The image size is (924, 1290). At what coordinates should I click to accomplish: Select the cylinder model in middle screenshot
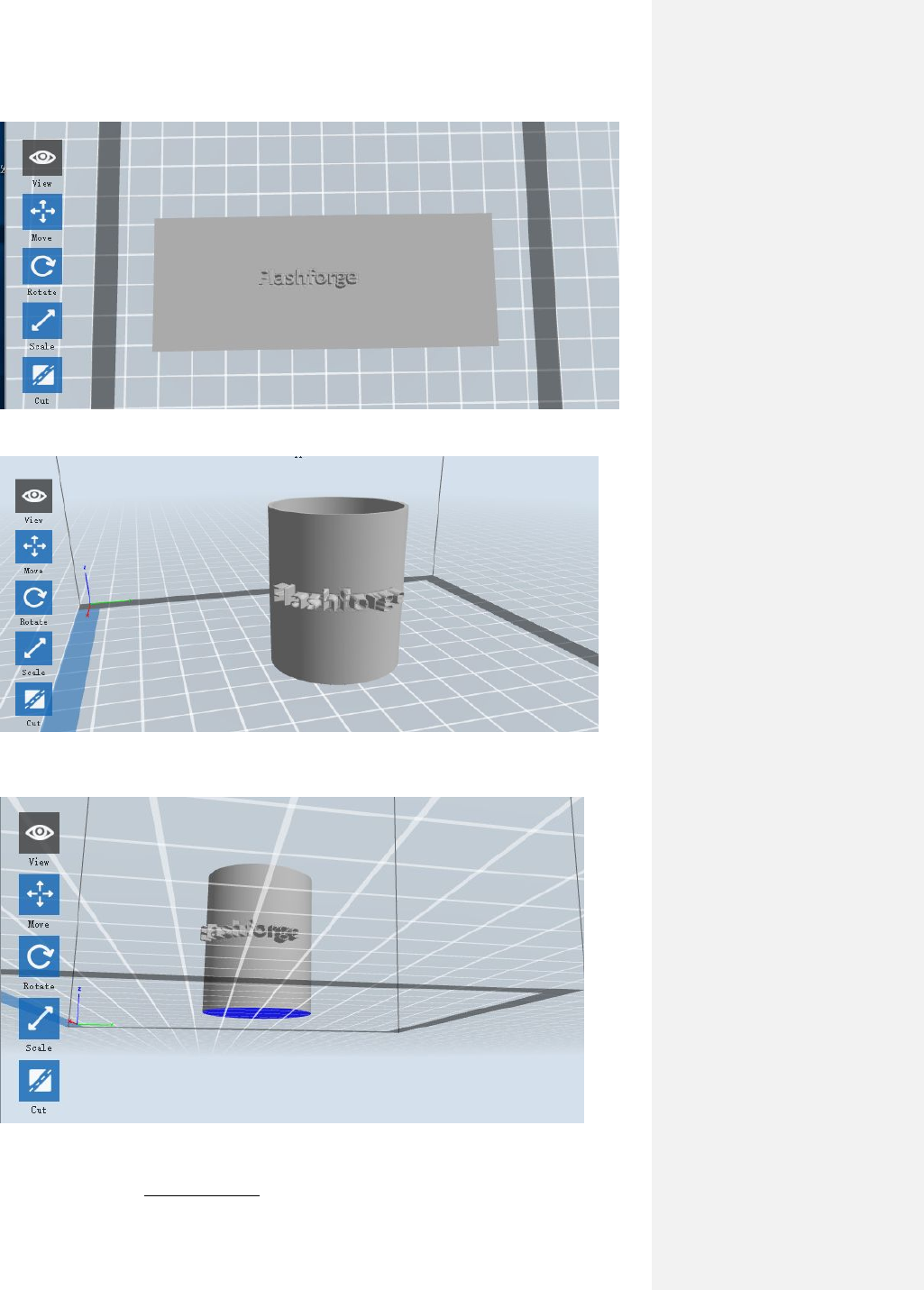[336, 590]
